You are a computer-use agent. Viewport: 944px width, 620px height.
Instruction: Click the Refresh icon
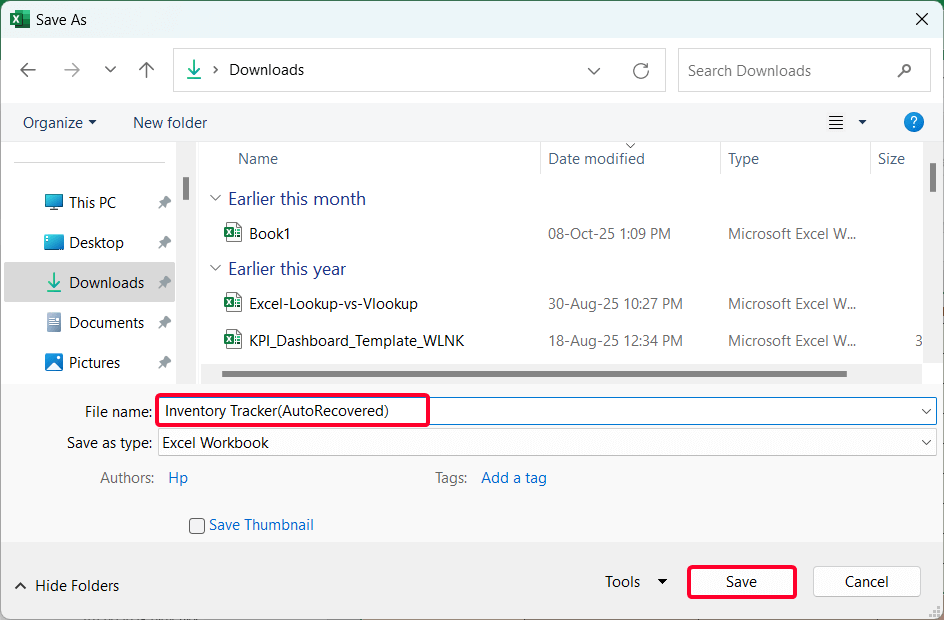(641, 70)
